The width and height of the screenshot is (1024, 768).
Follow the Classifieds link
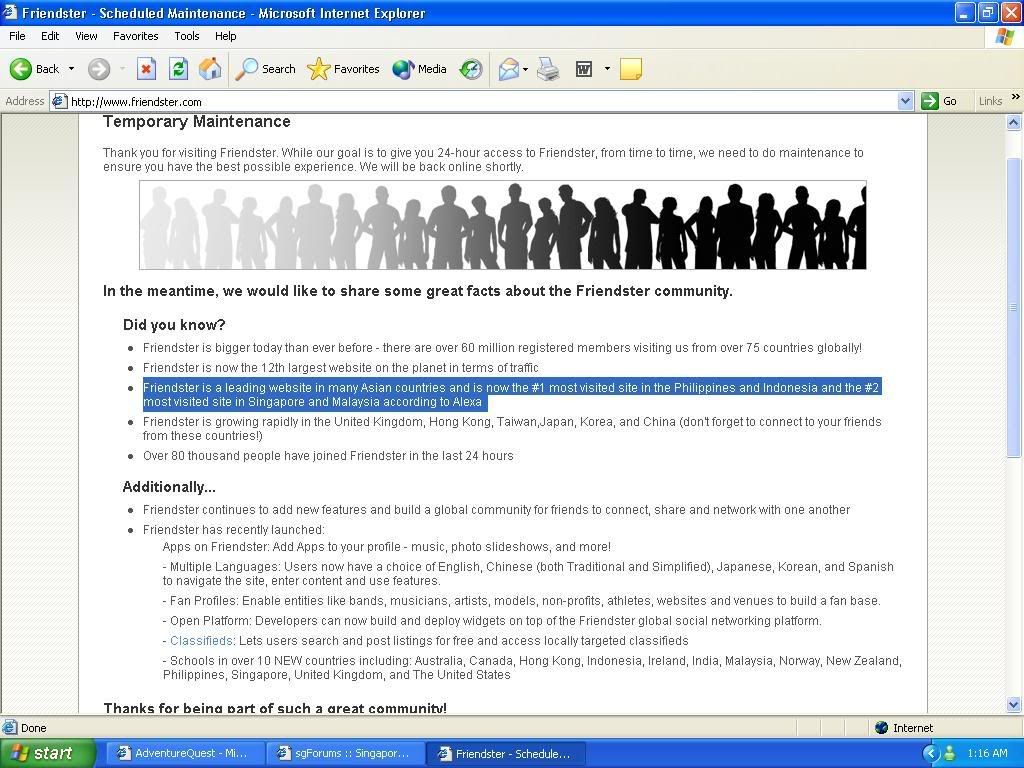click(201, 641)
